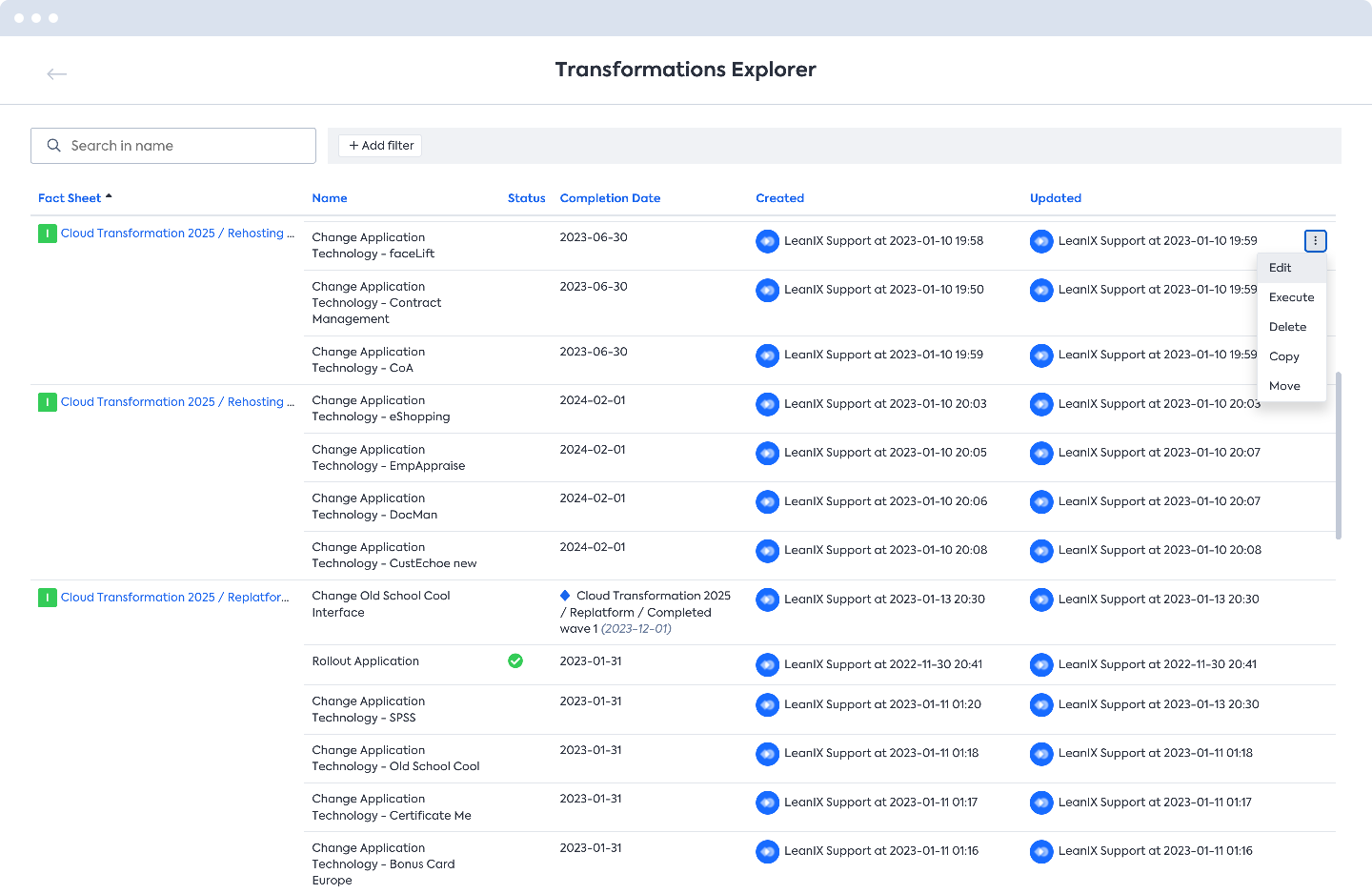Click the search magnifier icon

point(53,145)
